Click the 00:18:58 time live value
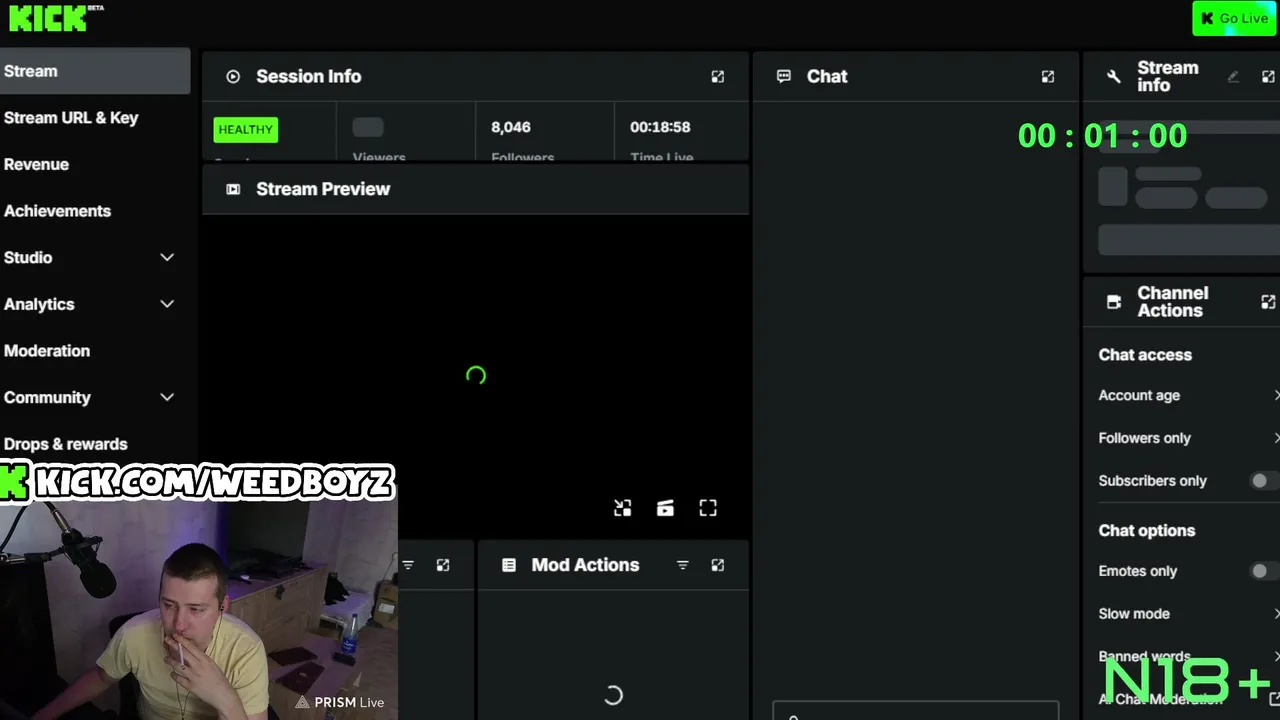The image size is (1280, 720). pyautogui.click(x=660, y=127)
